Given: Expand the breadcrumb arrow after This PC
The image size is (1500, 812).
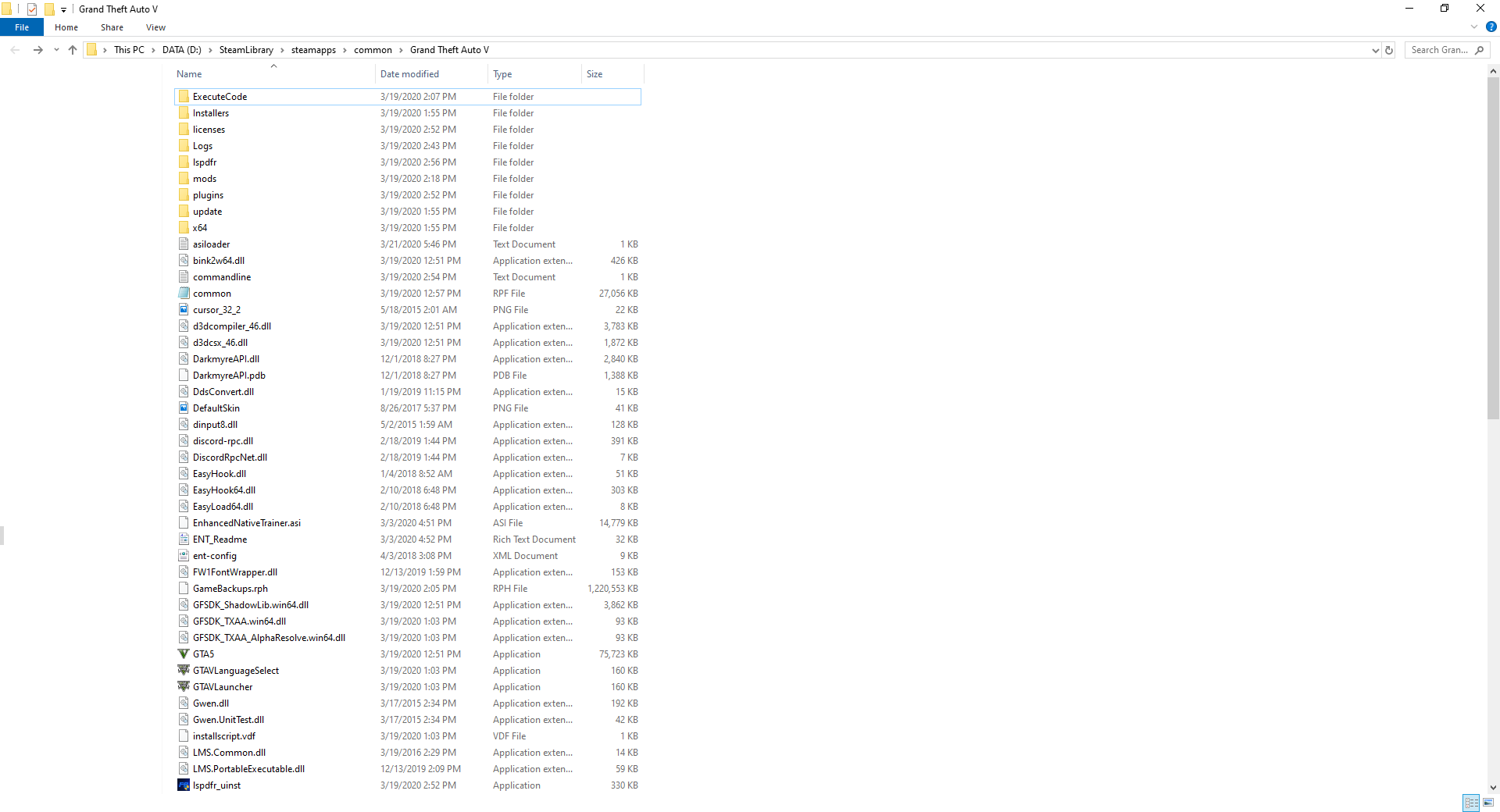Looking at the screenshot, I should [x=153, y=50].
